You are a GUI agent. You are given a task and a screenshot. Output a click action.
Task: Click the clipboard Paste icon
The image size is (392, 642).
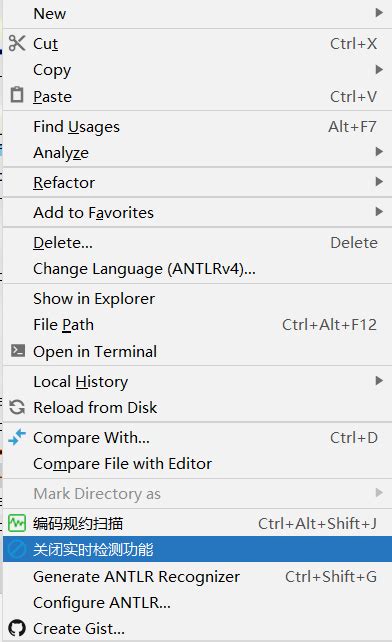point(17,95)
